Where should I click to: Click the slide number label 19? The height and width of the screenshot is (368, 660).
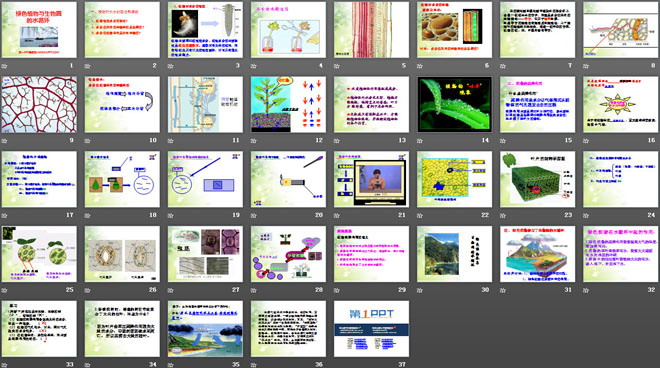pos(236,215)
